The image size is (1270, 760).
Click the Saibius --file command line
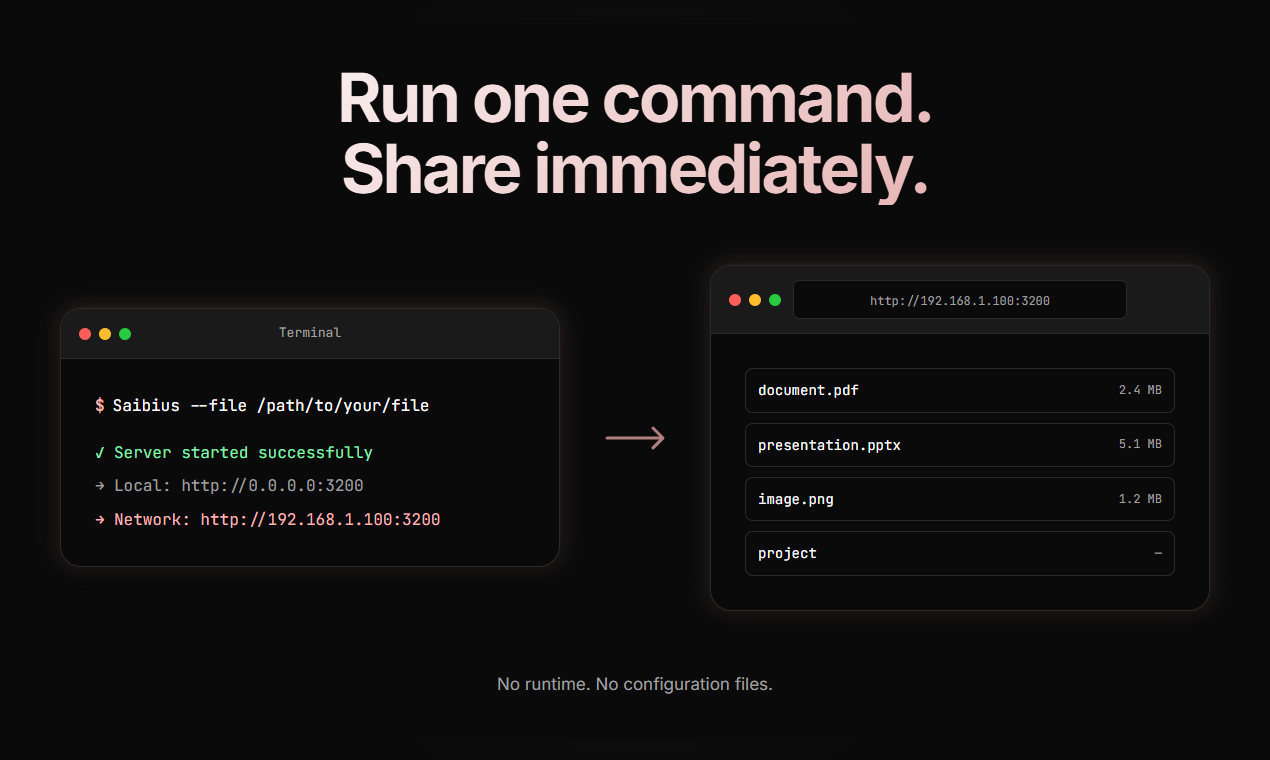tap(262, 406)
